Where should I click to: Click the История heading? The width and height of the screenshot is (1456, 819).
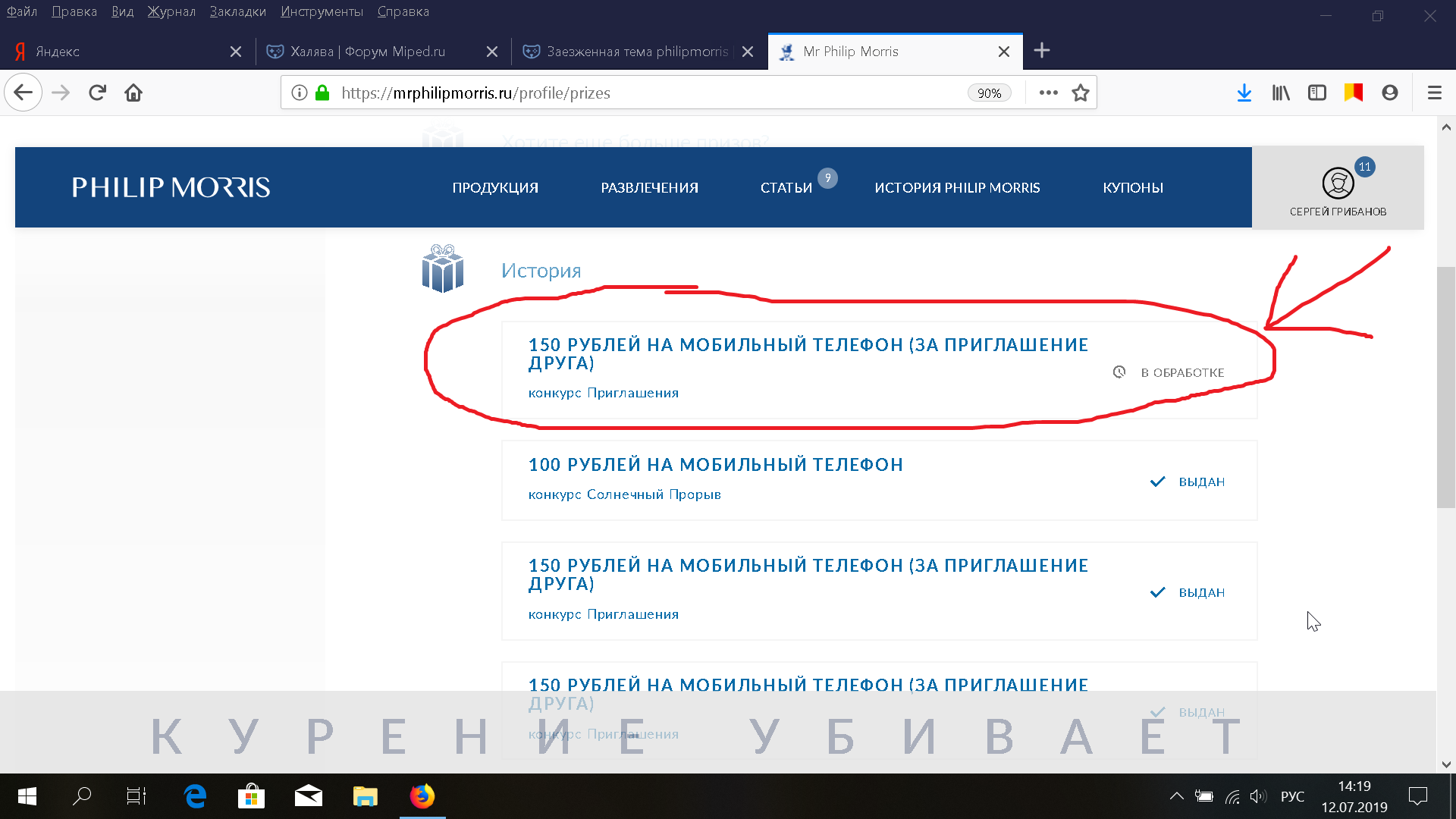(x=541, y=271)
